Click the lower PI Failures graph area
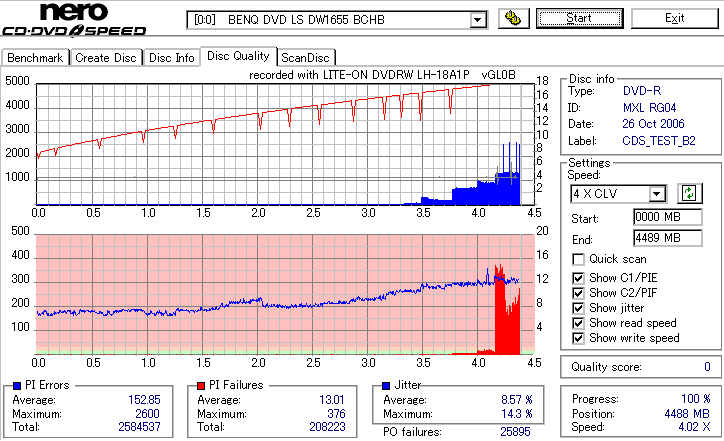This screenshot has height=441, width=724. (x=285, y=294)
